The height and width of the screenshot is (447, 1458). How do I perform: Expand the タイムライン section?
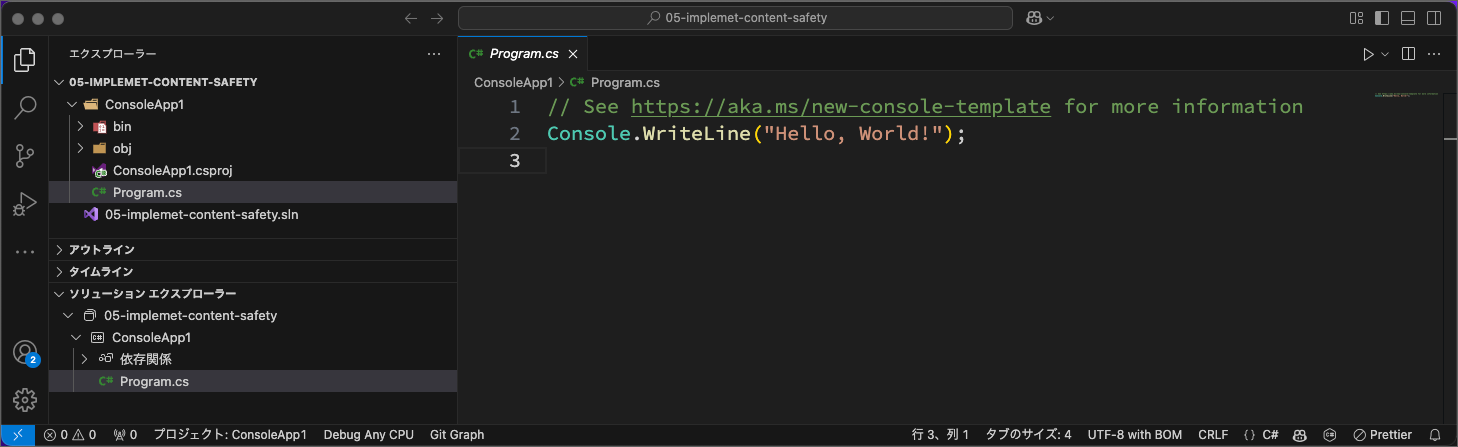coord(253,271)
